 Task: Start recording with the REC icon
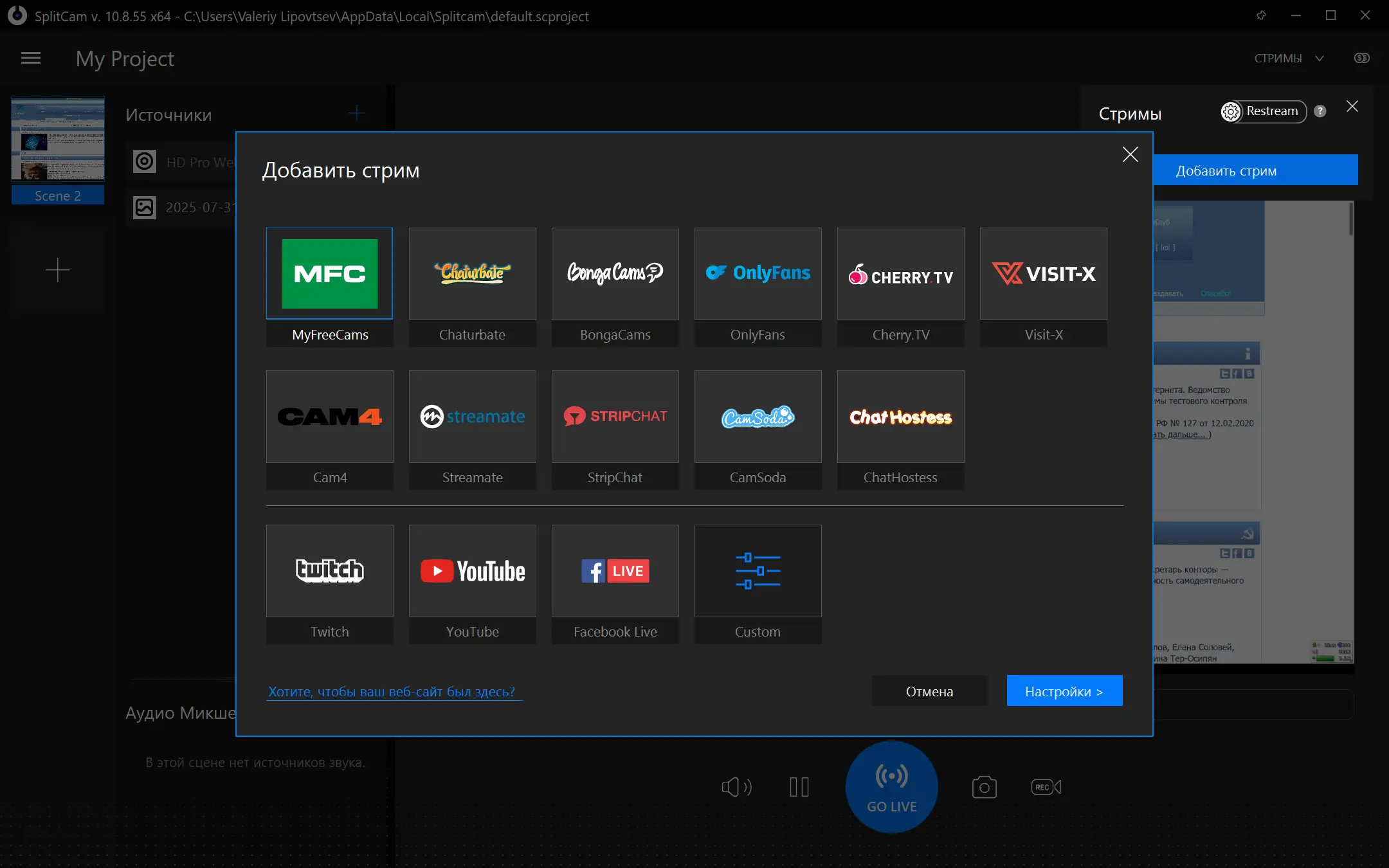[1046, 787]
